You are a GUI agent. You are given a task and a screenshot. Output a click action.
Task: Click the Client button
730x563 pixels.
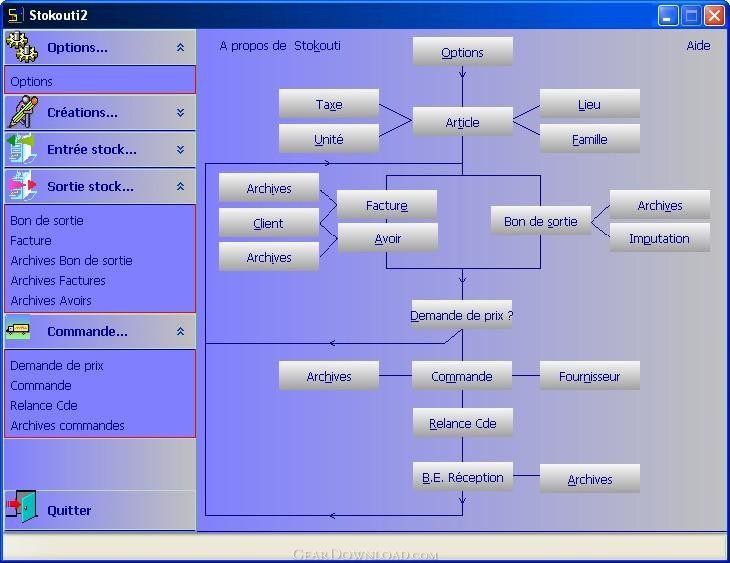click(x=269, y=223)
